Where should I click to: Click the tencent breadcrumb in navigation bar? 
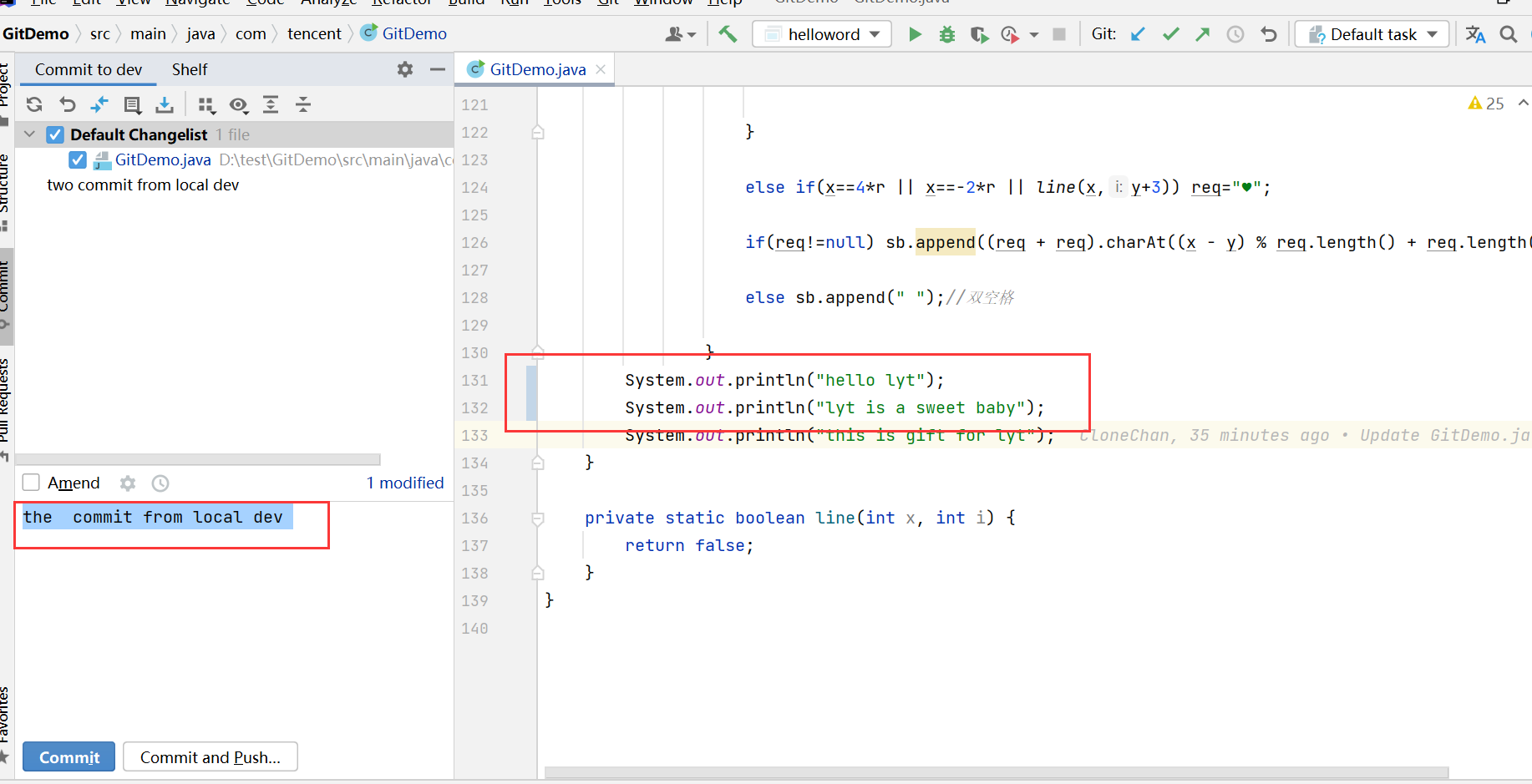point(314,33)
